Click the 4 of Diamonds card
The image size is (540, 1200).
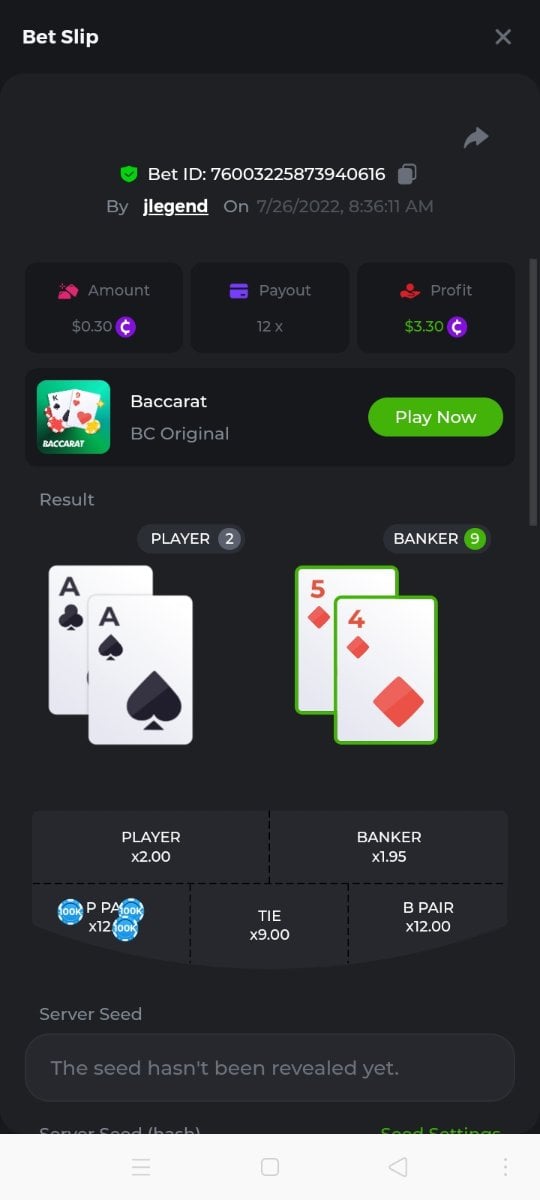pos(386,669)
